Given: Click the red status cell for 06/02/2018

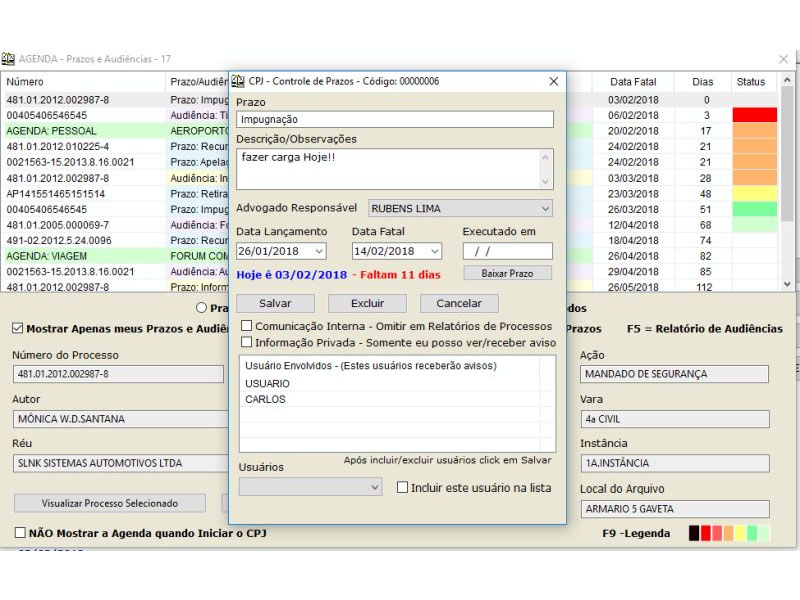Looking at the screenshot, I should 754,115.
